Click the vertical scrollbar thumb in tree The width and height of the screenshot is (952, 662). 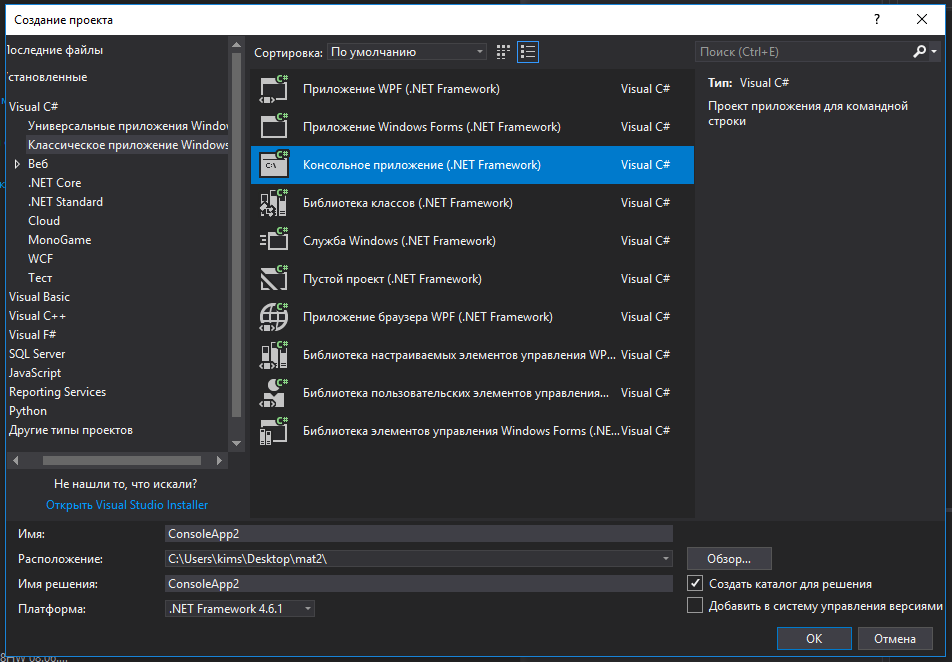(237, 236)
